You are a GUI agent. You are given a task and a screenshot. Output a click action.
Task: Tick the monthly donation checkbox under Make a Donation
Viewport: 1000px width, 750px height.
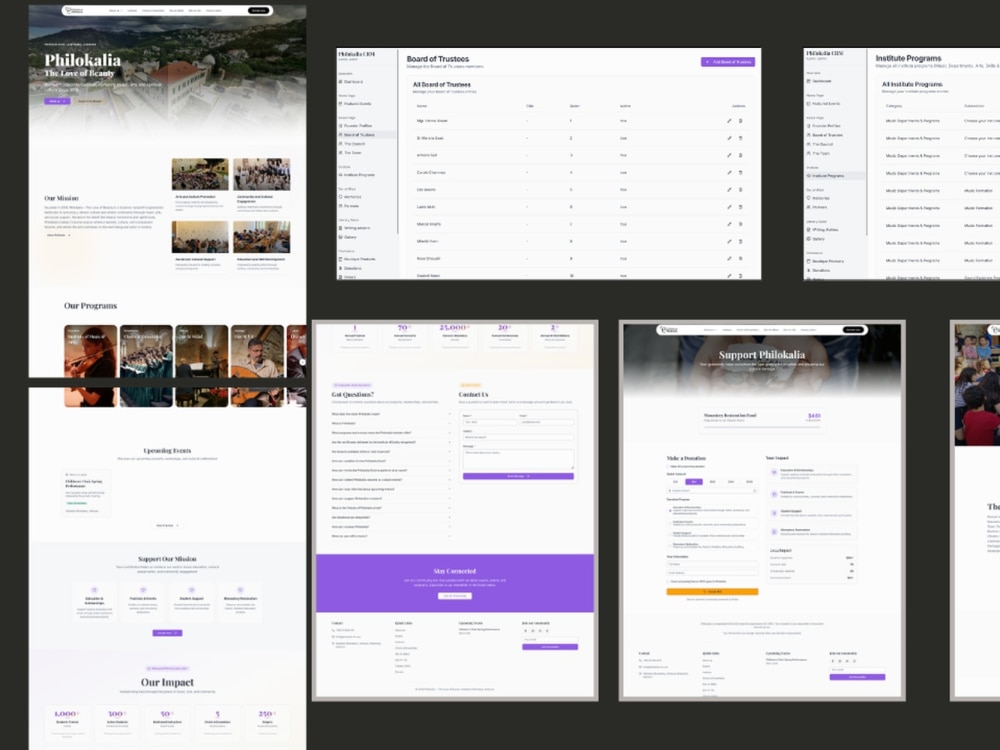pos(668,466)
